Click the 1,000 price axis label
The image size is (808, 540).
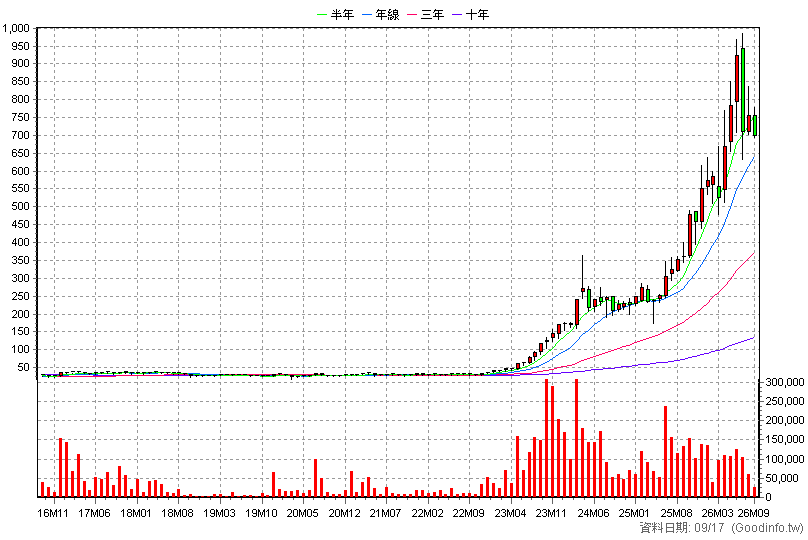[15, 28]
